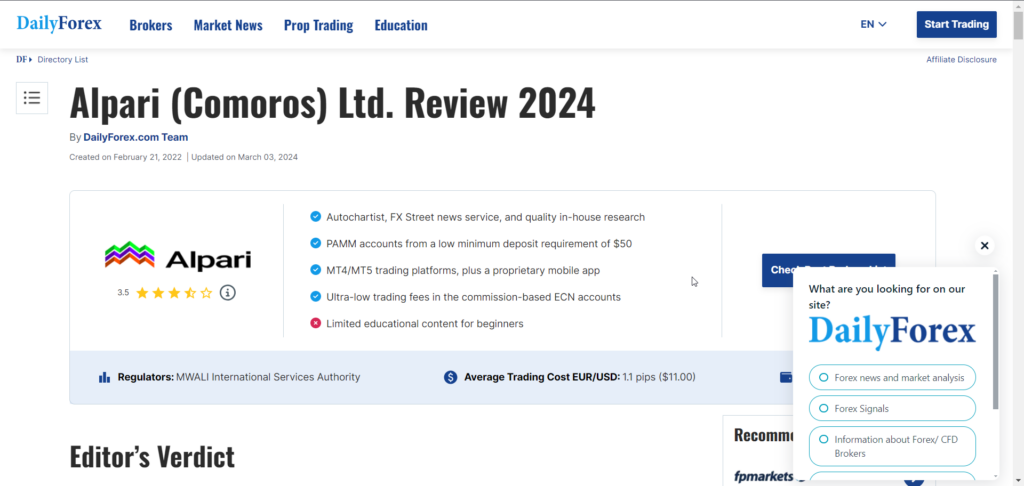Screen dimensions: 1024x486
Task: Click the red X limited education icon
Action: pos(315,323)
